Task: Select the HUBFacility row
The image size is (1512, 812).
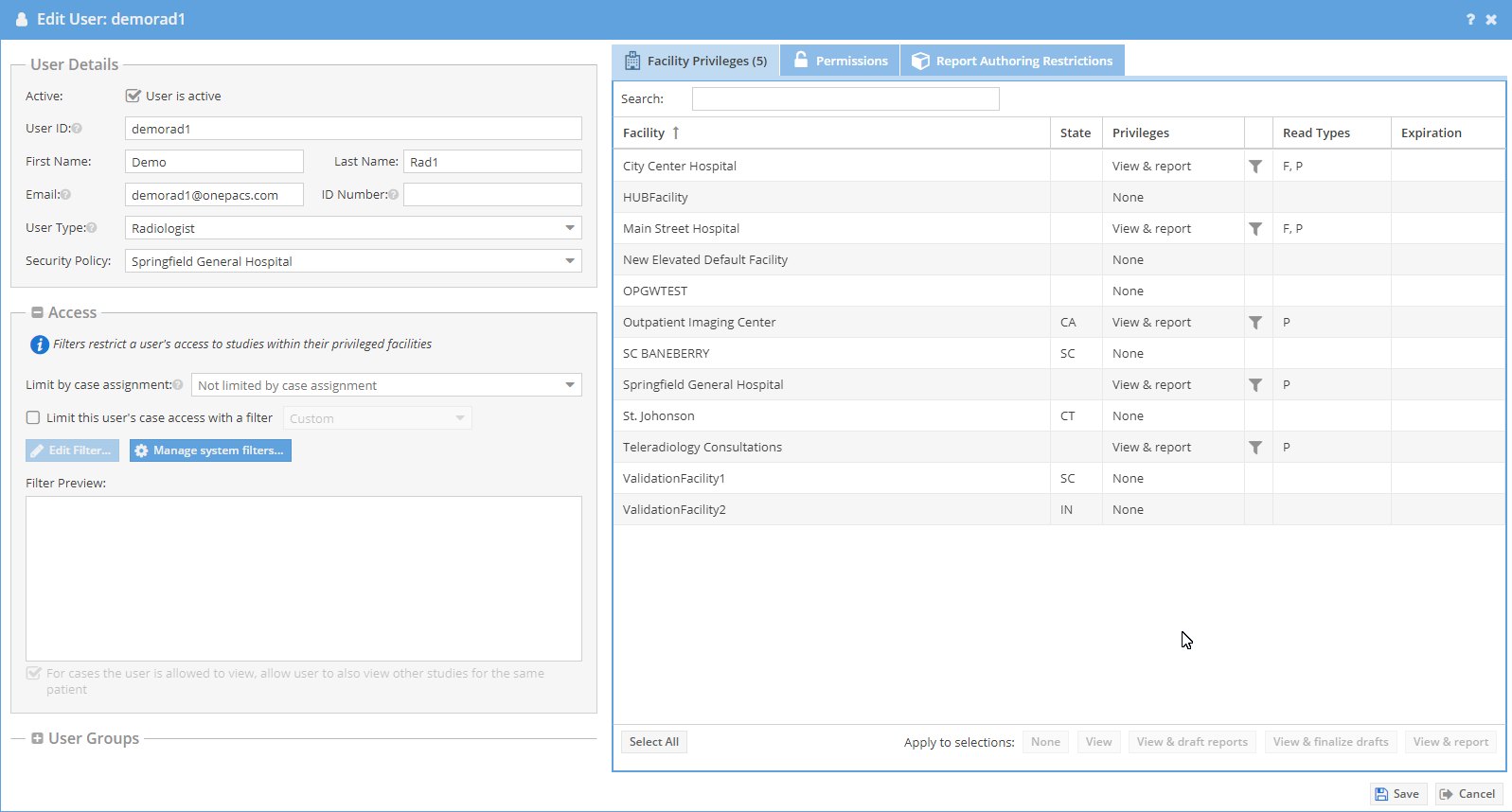Action: click(x=1058, y=198)
